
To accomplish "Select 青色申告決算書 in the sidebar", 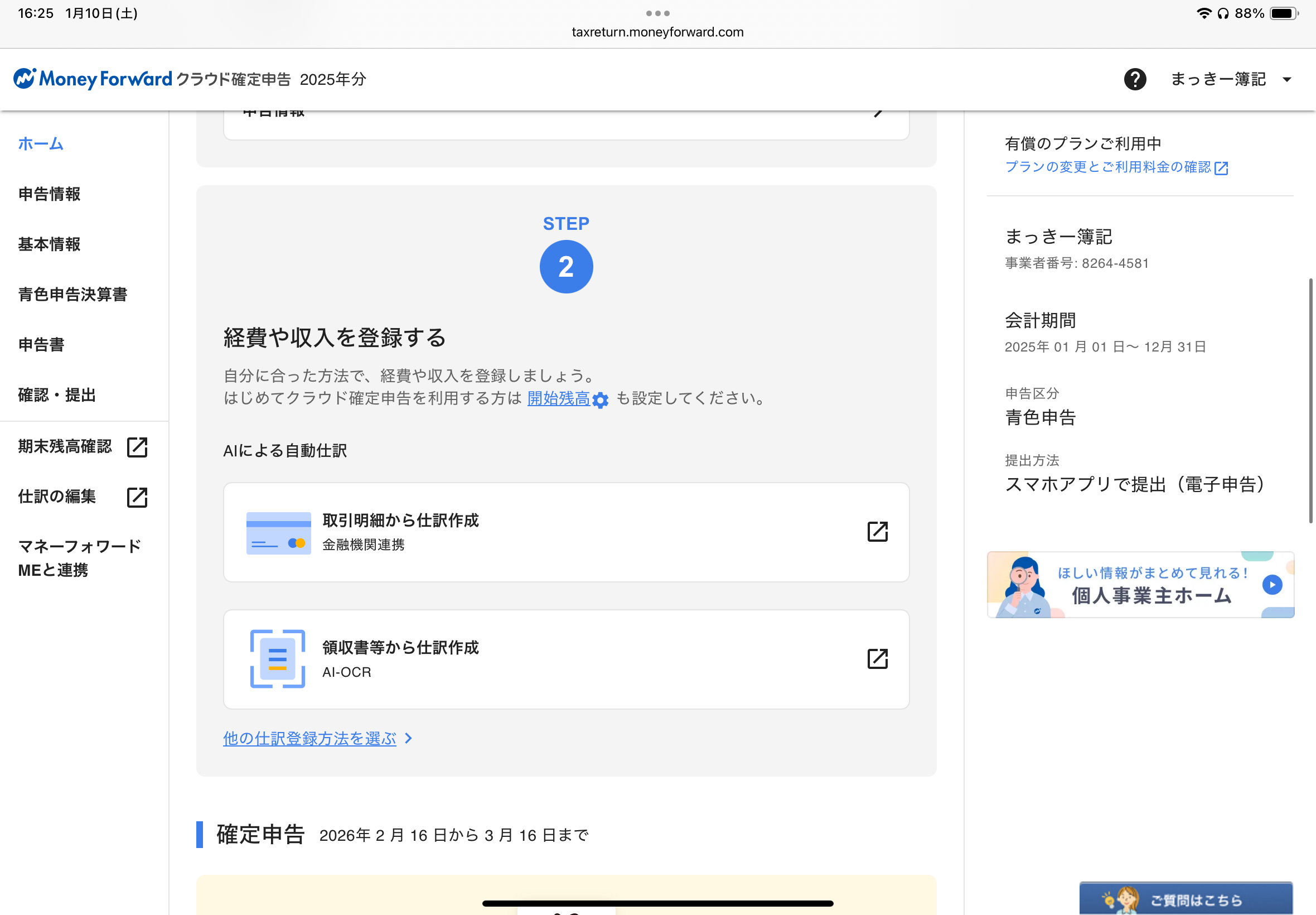I will pos(72,294).
